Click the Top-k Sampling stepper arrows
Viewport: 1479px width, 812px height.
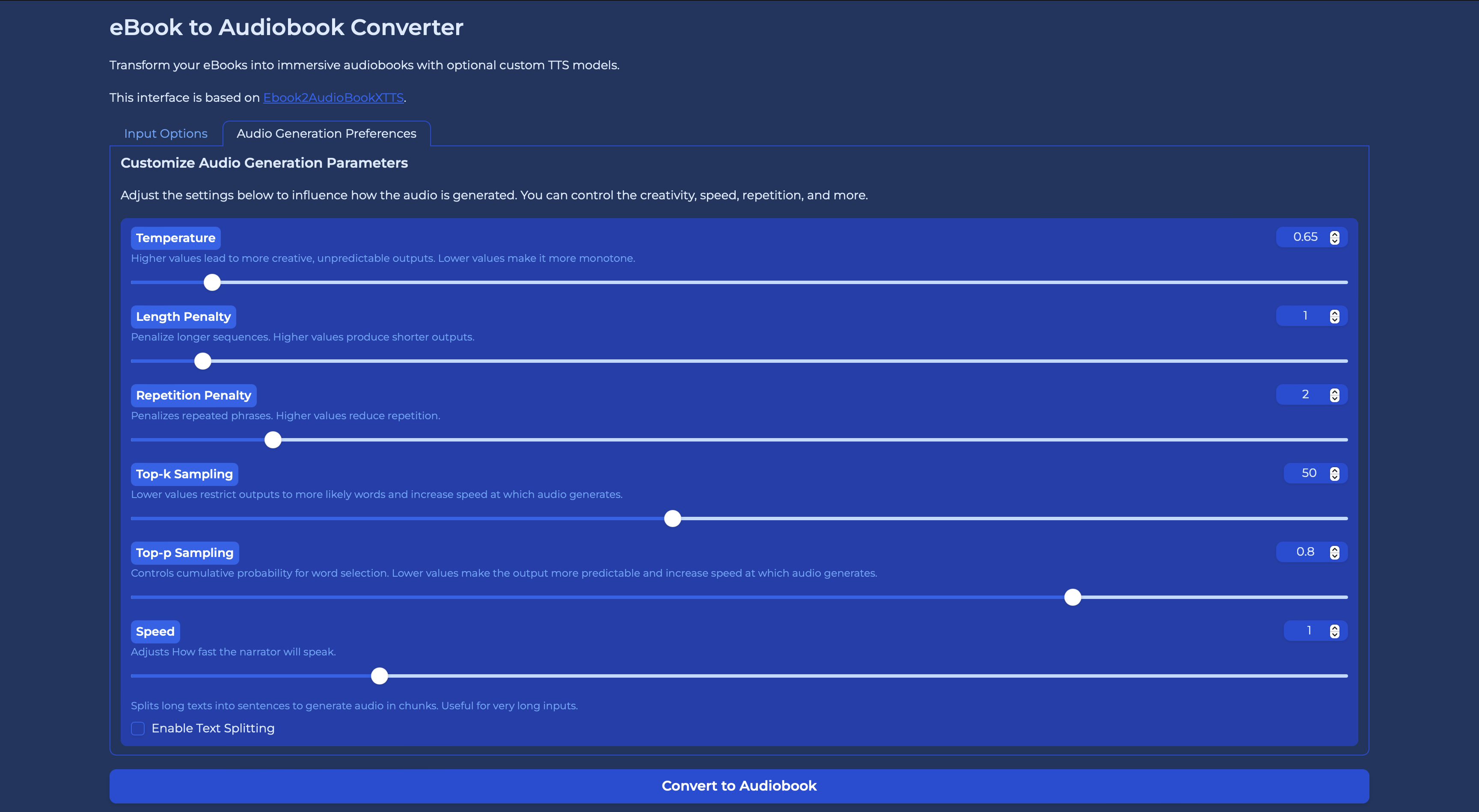(x=1334, y=474)
